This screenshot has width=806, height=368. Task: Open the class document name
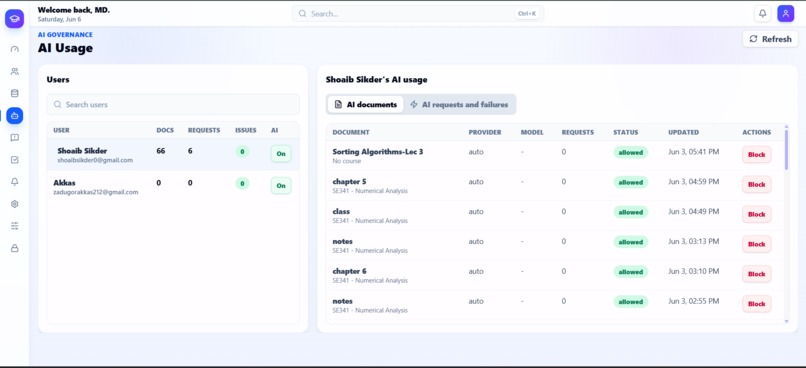pyautogui.click(x=341, y=211)
